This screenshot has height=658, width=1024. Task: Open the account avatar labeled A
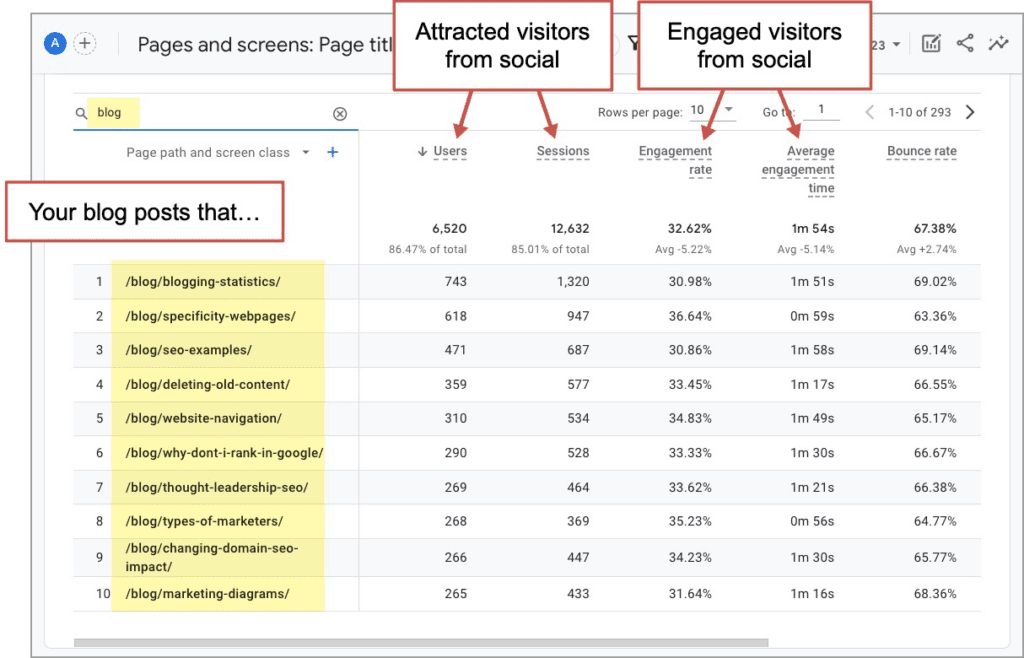point(55,43)
